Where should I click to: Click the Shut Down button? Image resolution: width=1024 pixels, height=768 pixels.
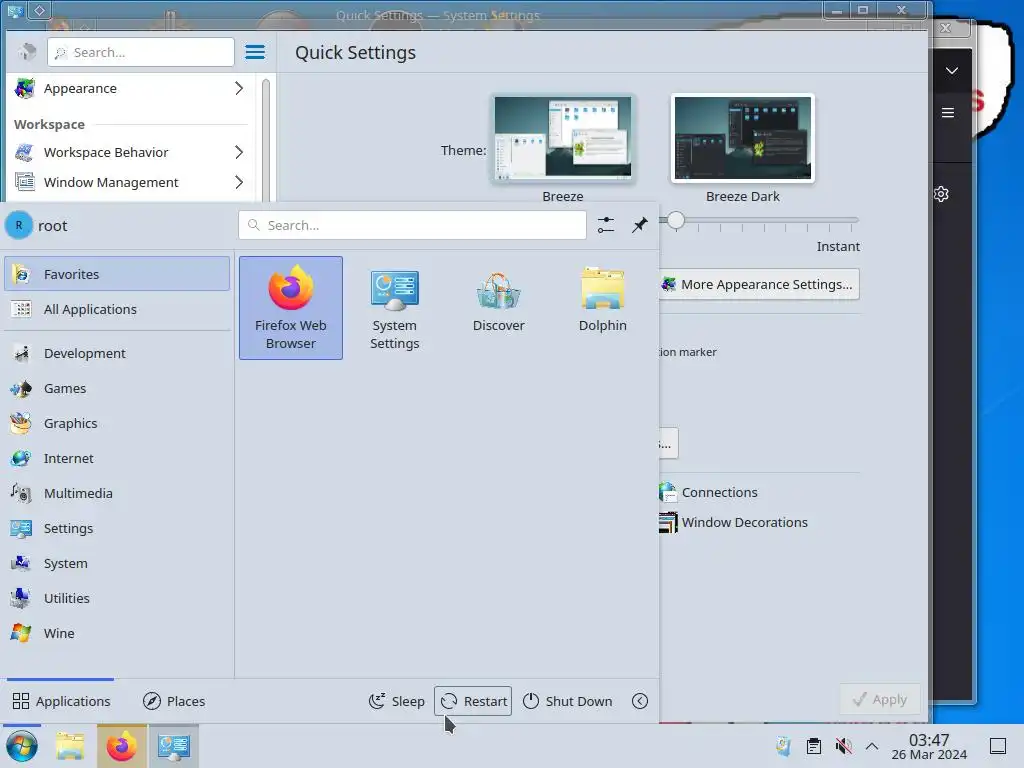[x=568, y=701]
